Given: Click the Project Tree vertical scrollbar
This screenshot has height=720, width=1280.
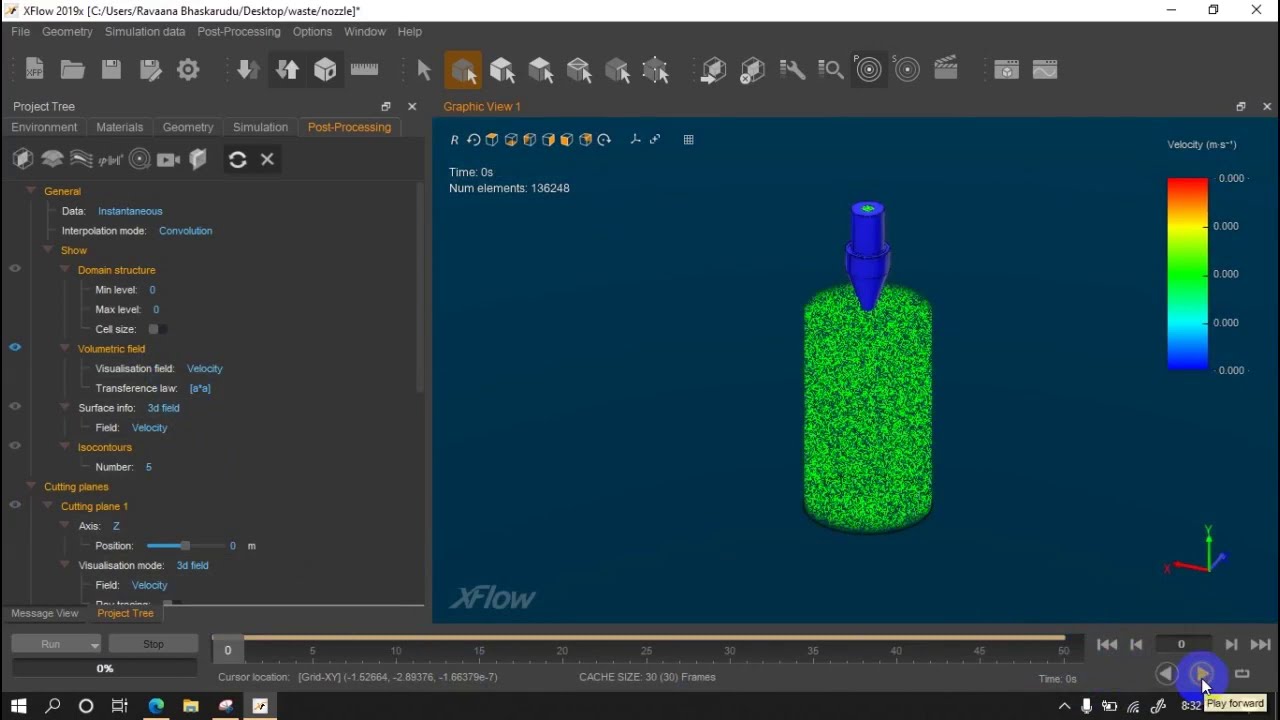Looking at the screenshot, I should tap(420, 290).
